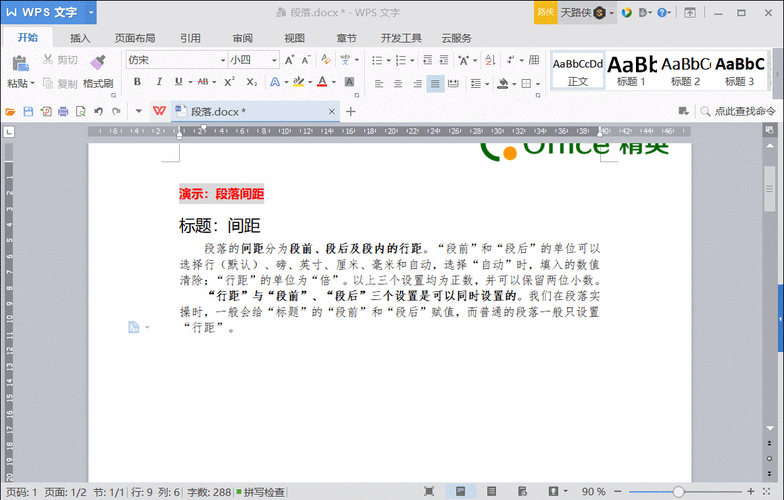Apply the 标题 1 heading style
Viewport: 784px width, 500px height.
tap(632, 71)
